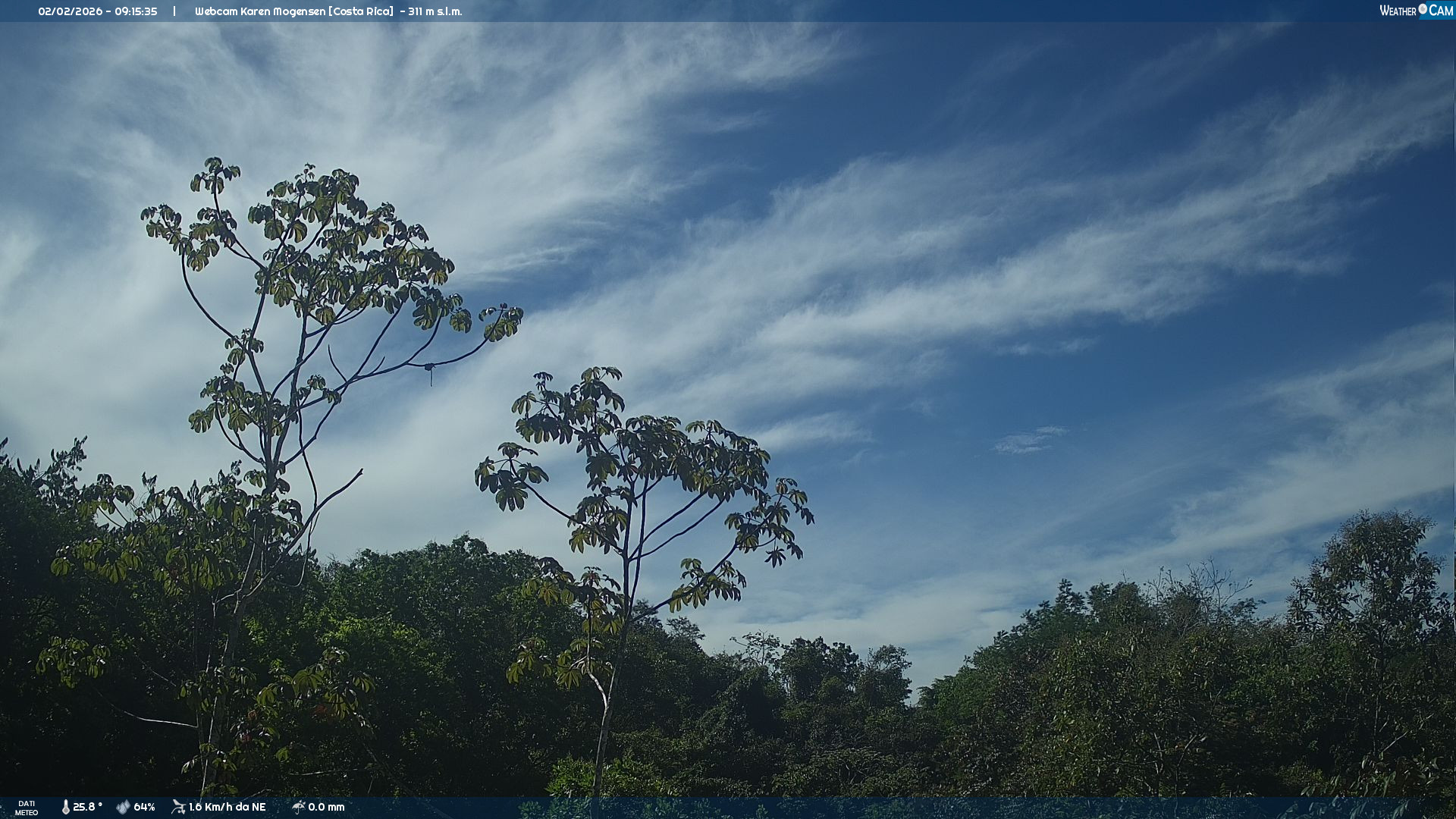This screenshot has width=1456, height=819.
Task: Click the thermometer temperature icon
Action: click(x=66, y=807)
